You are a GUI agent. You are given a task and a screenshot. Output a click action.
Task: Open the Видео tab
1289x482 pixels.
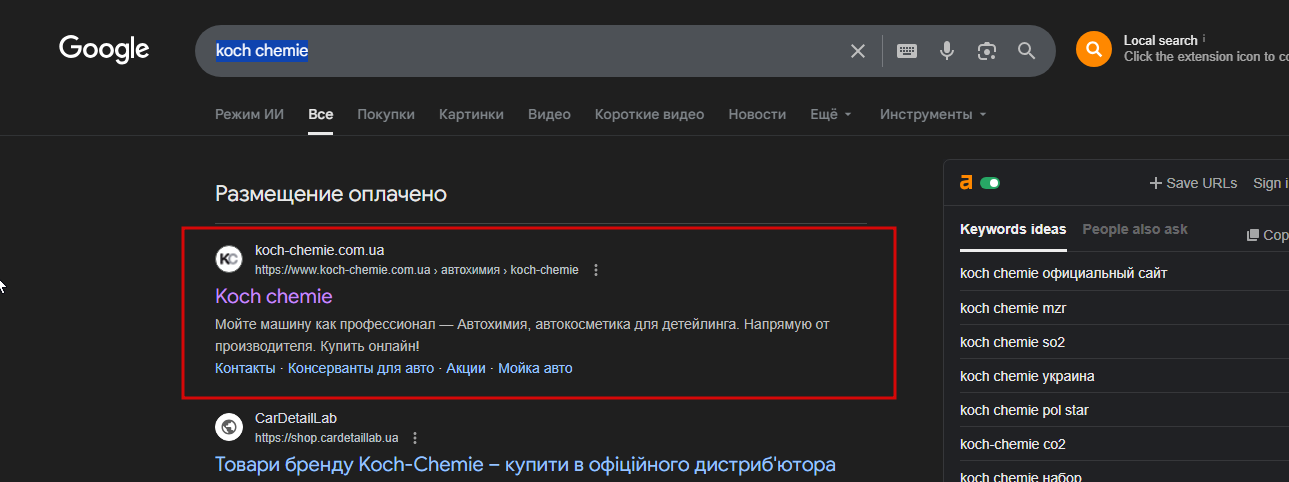pos(549,114)
